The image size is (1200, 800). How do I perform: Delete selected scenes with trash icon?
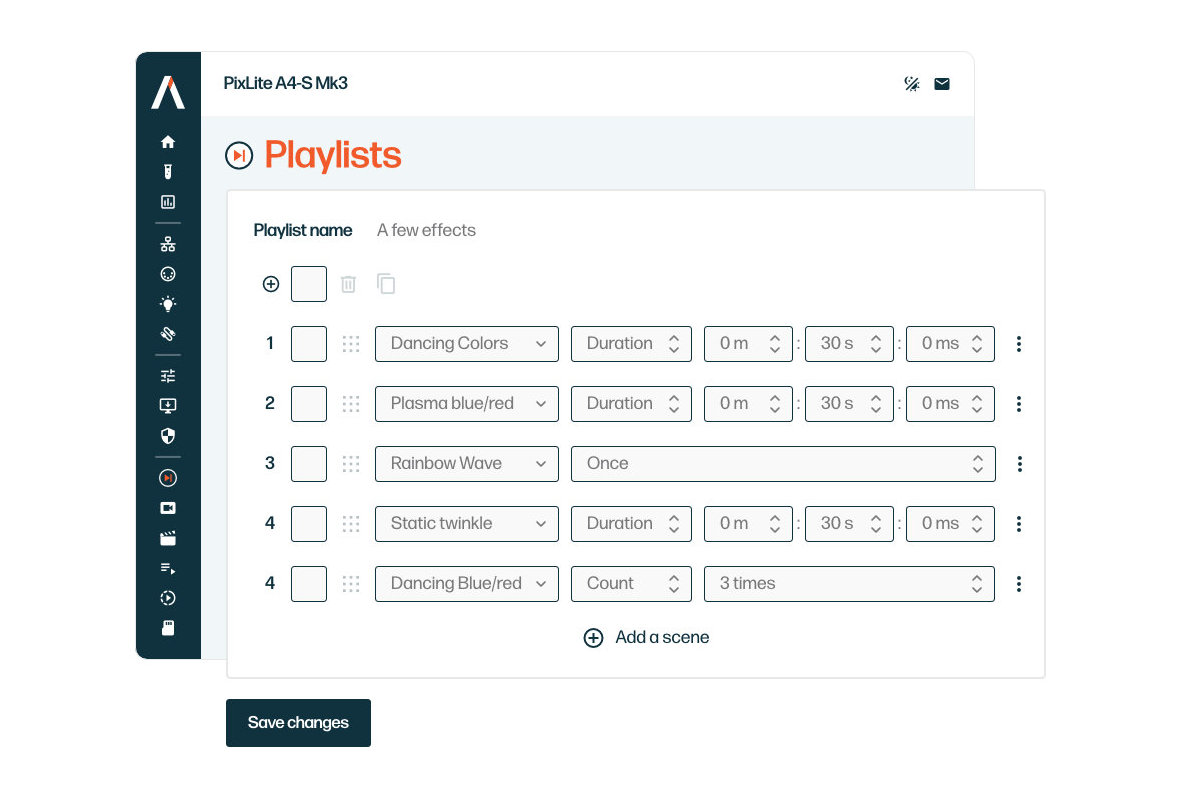(x=348, y=284)
